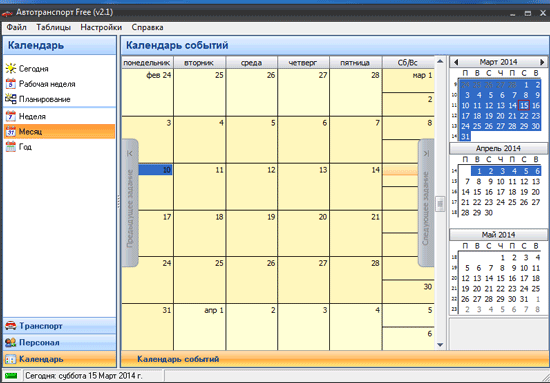
Task: Open the Справка menu
Action: tap(147, 27)
